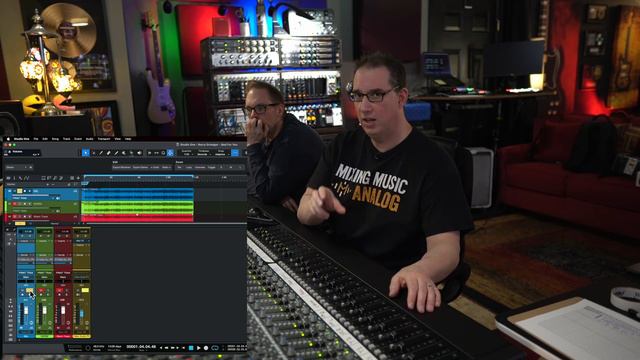This screenshot has height=360, width=640.
Task: Open the Transport menu
Action: pos(104,139)
